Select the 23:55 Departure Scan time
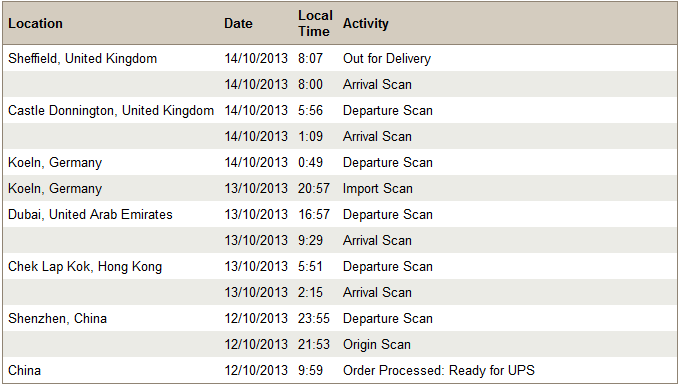The width and height of the screenshot is (680, 386). (x=314, y=318)
